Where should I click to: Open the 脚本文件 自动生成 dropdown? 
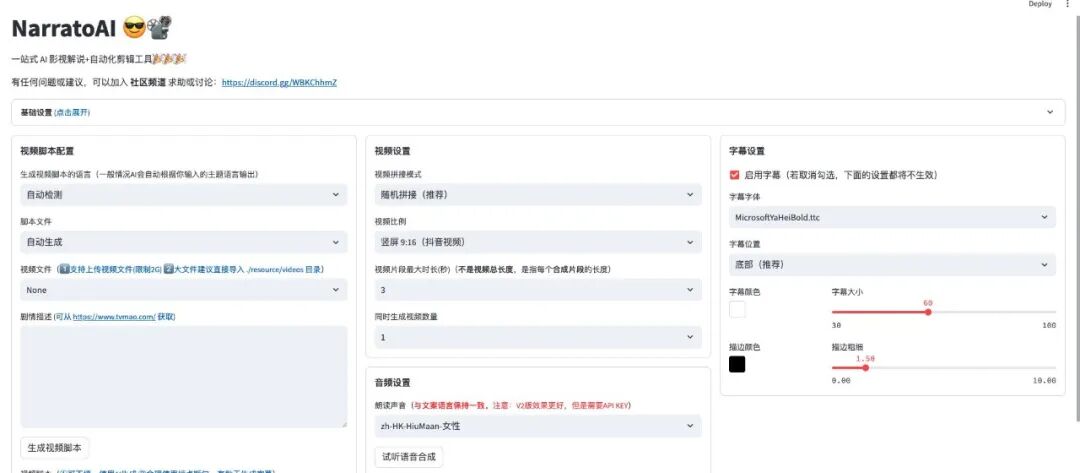(183, 242)
